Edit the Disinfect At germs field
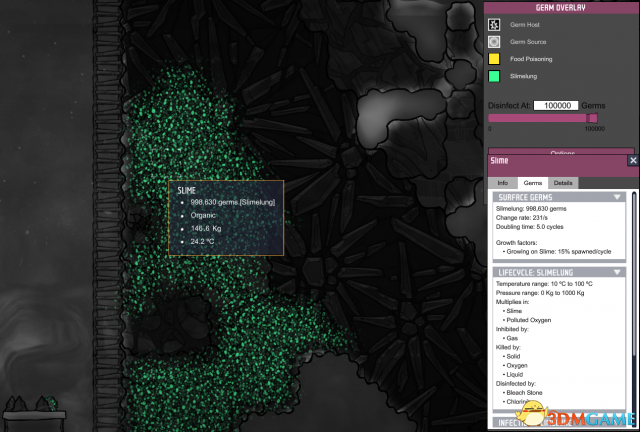The width and height of the screenshot is (640, 432). [x=556, y=105]
